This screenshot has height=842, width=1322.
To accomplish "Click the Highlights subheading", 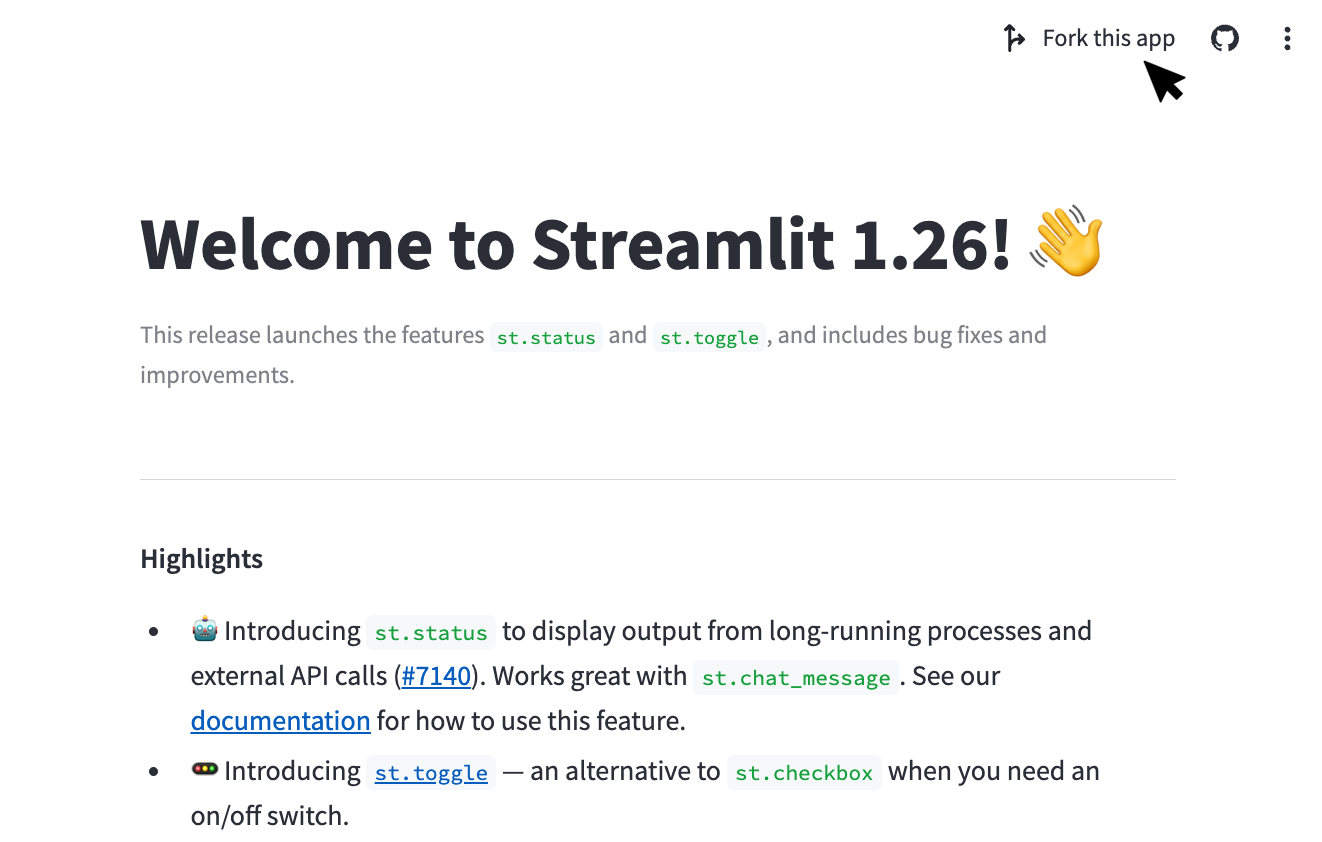I will (x=202, y=558).
